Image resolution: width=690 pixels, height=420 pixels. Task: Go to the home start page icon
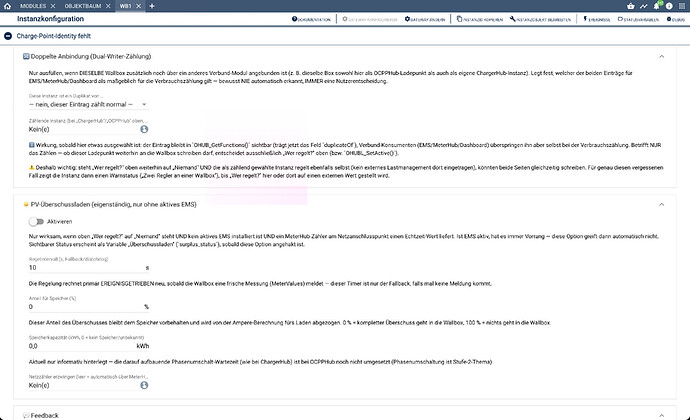[x=7, y=6]
